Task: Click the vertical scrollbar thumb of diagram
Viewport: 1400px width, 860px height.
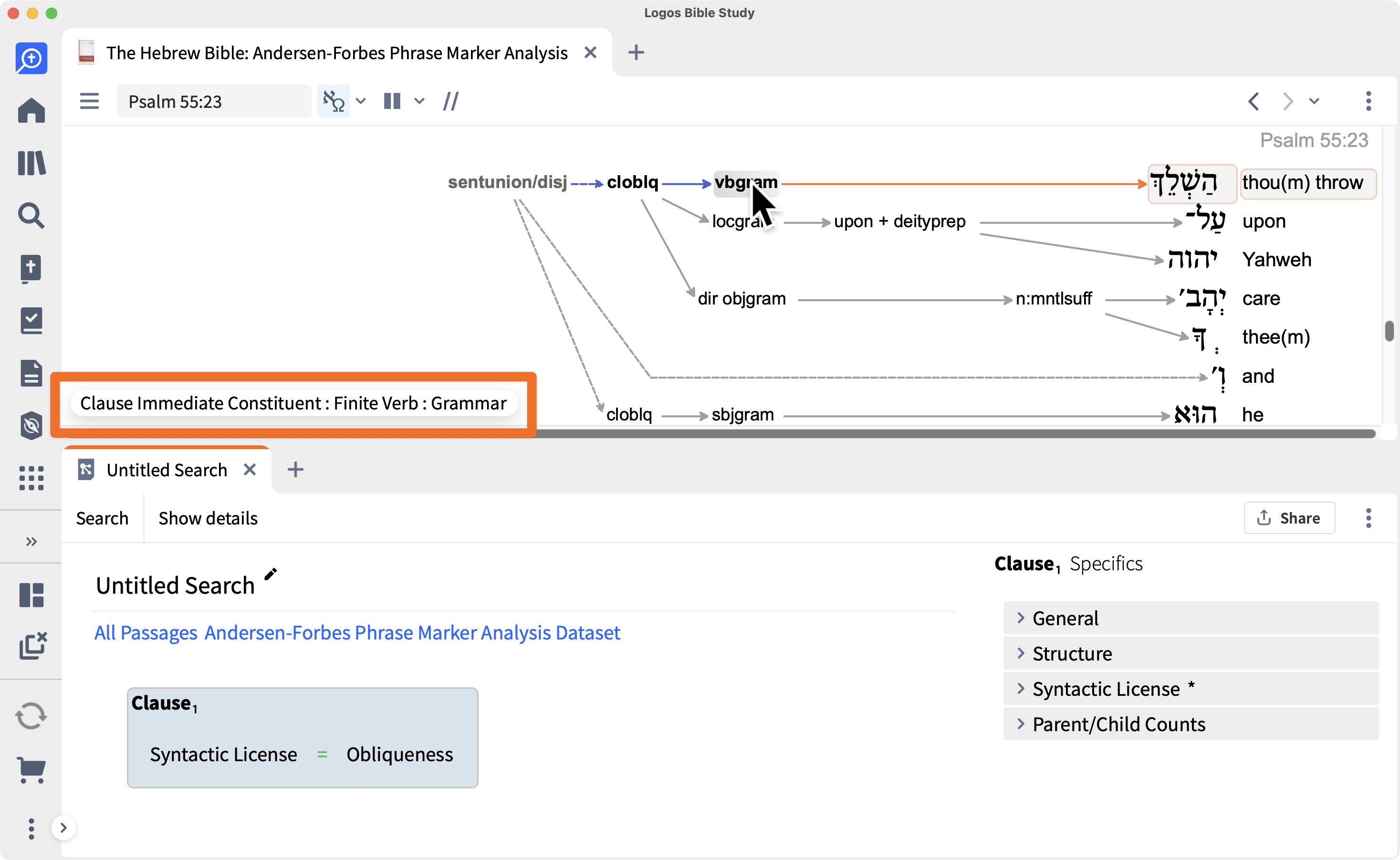Action: 1390,331
